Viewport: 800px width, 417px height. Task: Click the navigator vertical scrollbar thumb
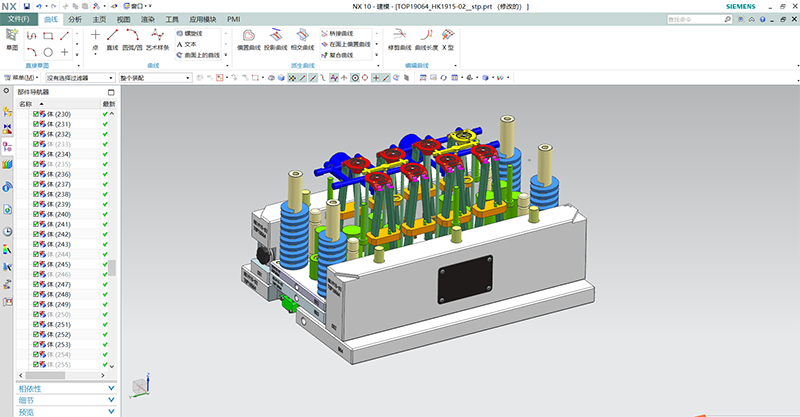click(x=112, y=267)
